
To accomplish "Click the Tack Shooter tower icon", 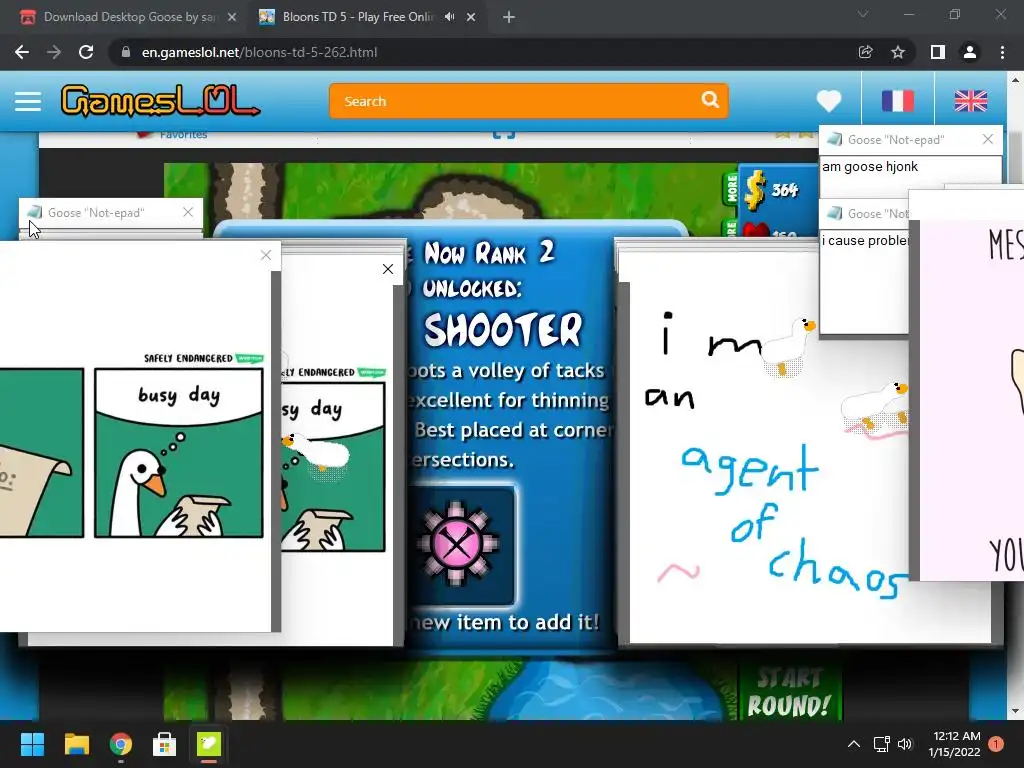I will [456, 544].
